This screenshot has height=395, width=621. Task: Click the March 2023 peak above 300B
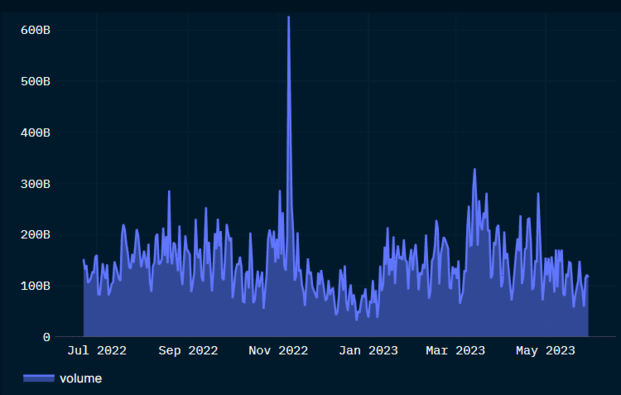(474, 169)
